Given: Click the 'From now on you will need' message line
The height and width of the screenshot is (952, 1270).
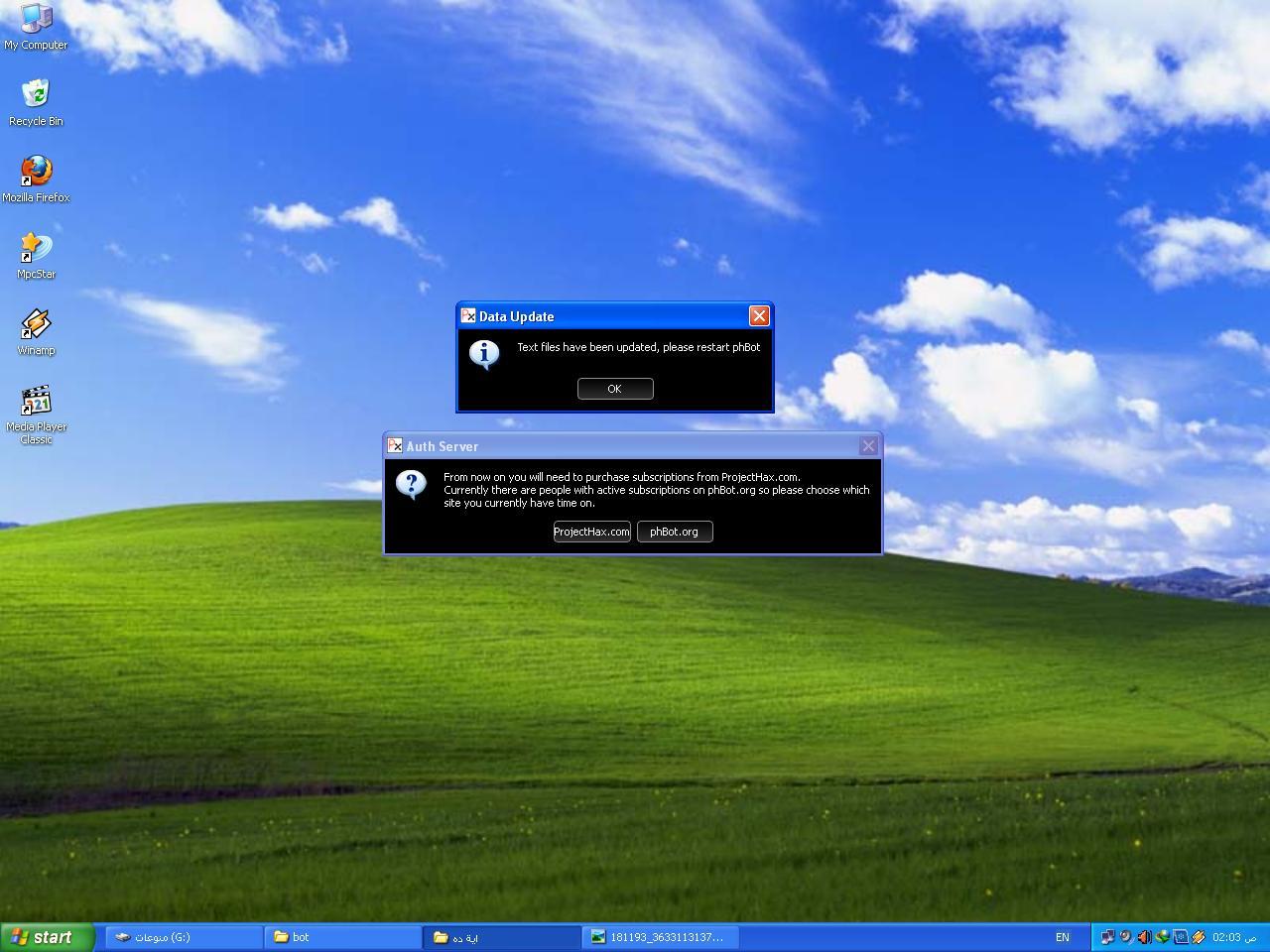Looking at the screenshot, I should [x=622, y=477].
